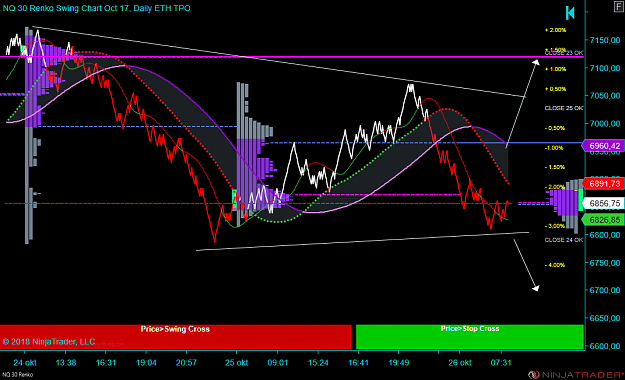Click the red Price>Swing Cross bar

(175, 337)
